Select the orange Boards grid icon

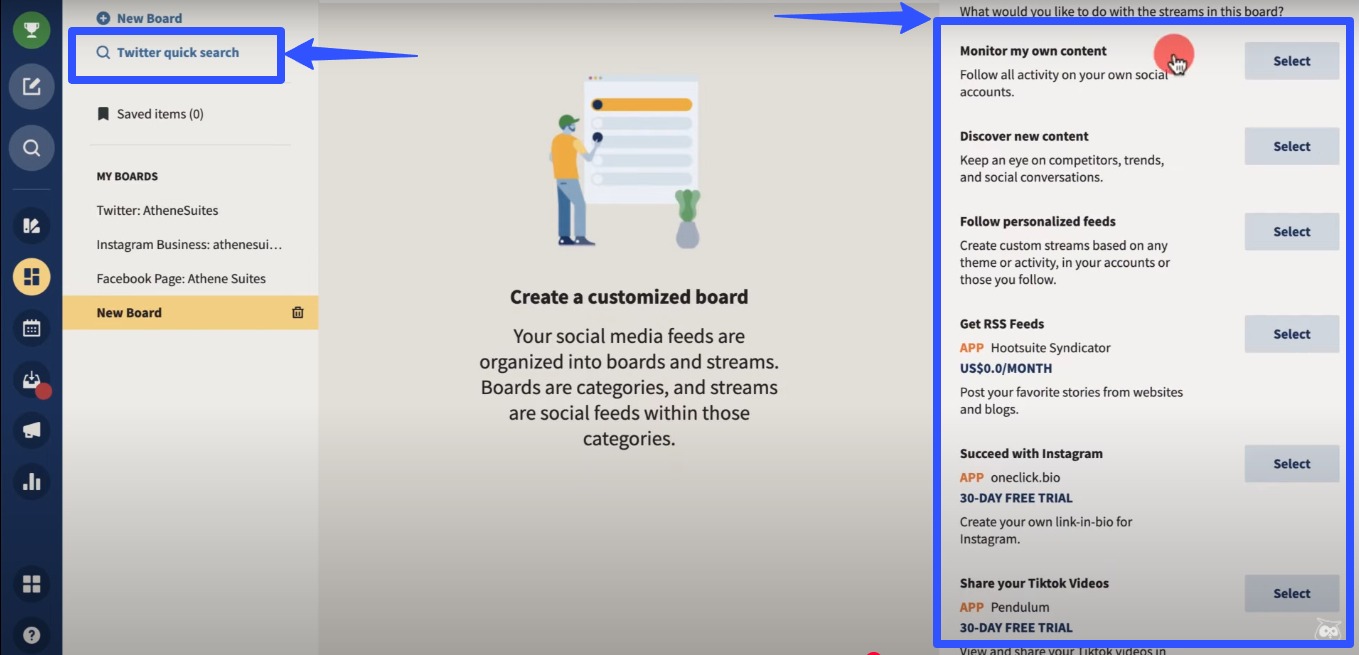[x=31, y=276]
